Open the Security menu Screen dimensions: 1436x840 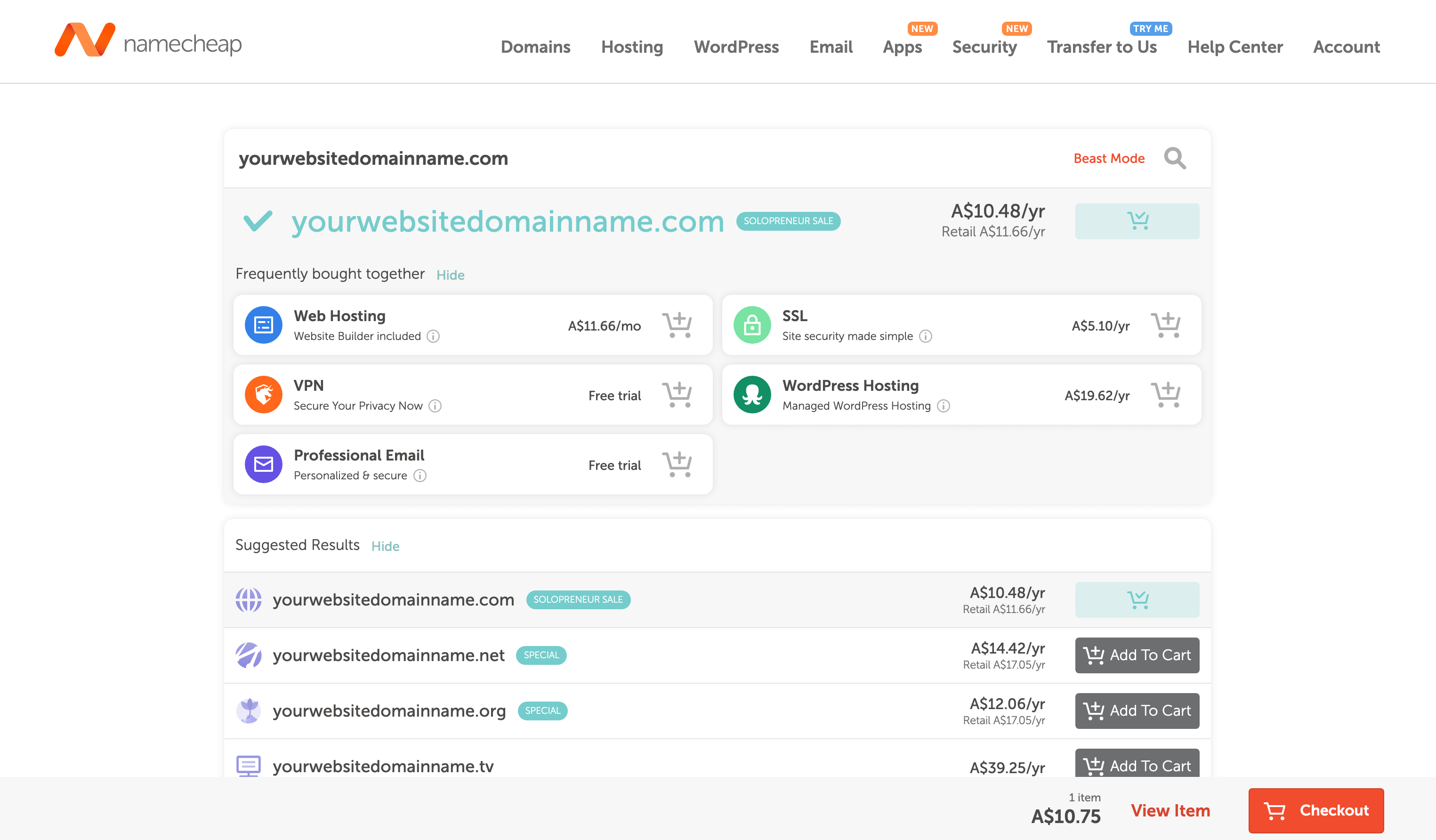coord(984,47)
